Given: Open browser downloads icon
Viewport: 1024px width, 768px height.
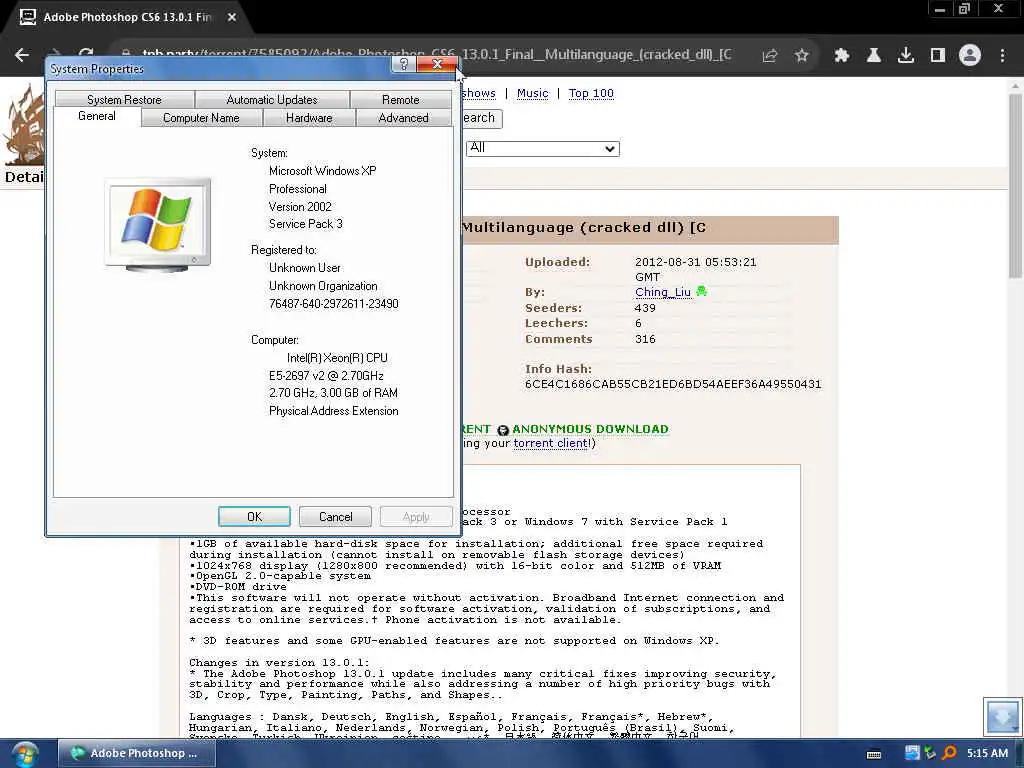Looking at the screenshot, I should 906,56.
